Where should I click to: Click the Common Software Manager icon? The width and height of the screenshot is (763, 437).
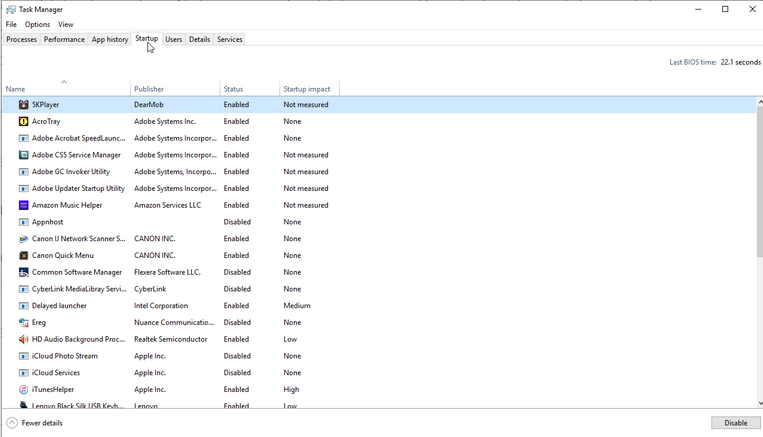23,273
